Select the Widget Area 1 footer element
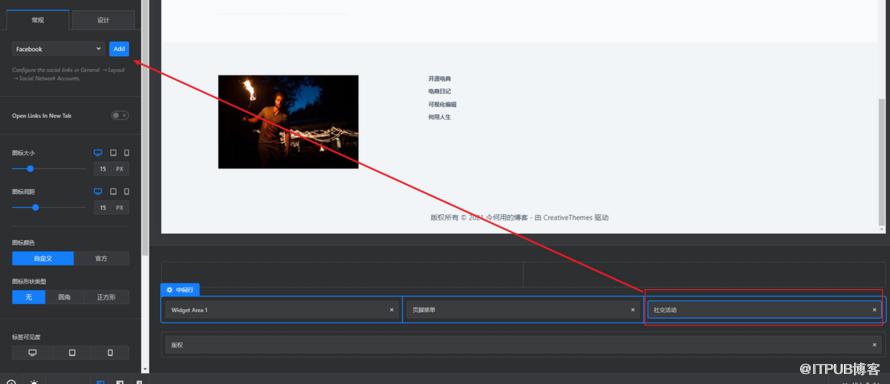Image resolution: width=890 pixels, height=384 pixels. pos(282,310)
